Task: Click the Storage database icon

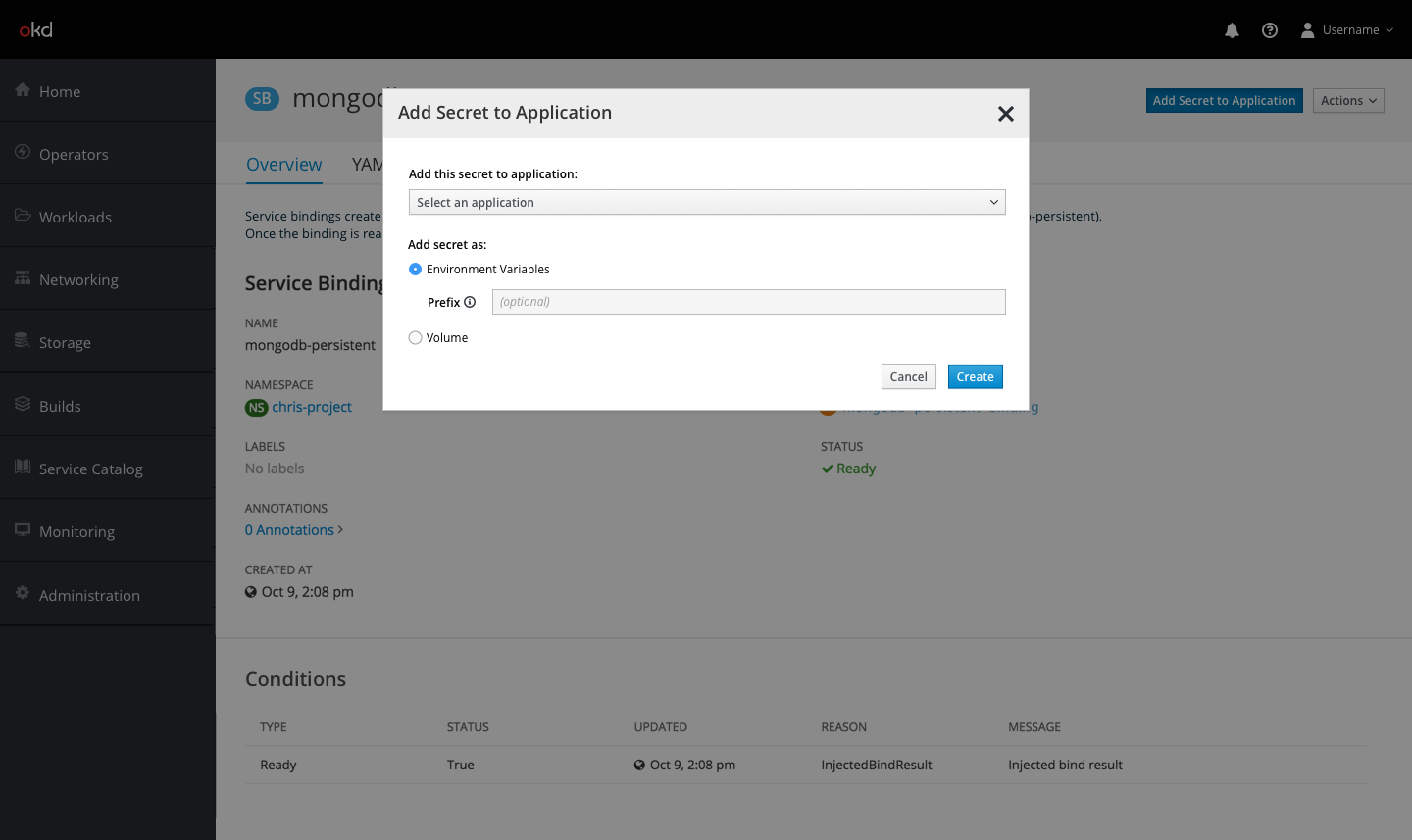Action: pos(23,341)
